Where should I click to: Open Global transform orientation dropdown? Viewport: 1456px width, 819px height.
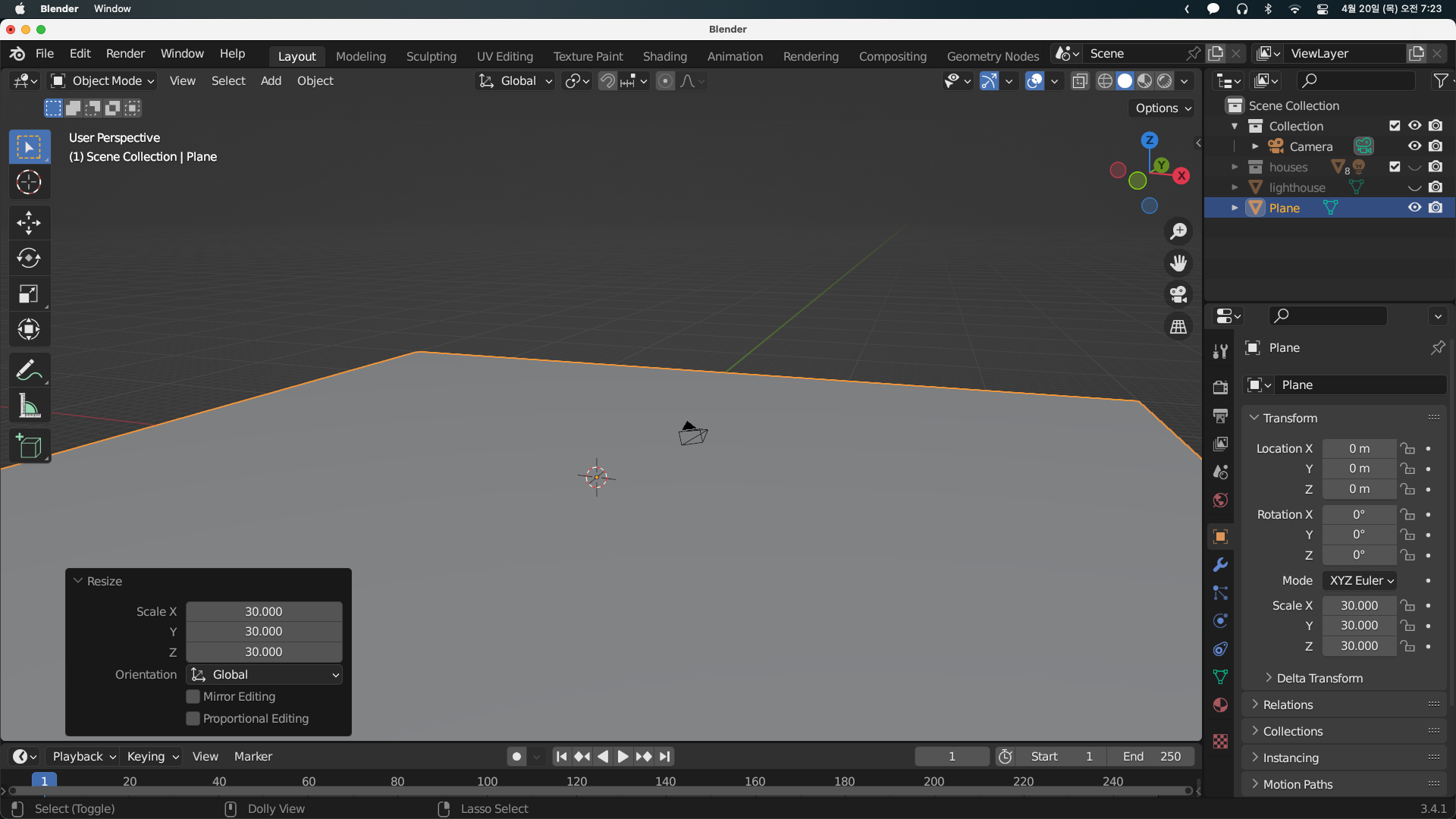(x=515, y=81)
